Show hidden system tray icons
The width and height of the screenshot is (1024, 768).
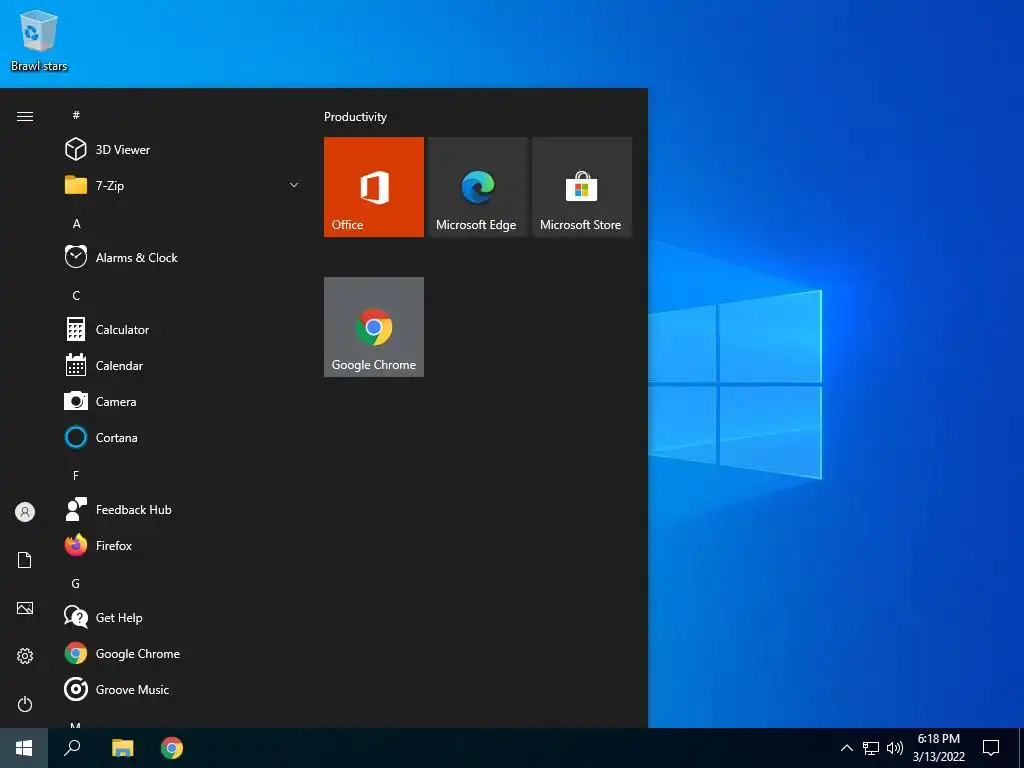click(846, 748)
